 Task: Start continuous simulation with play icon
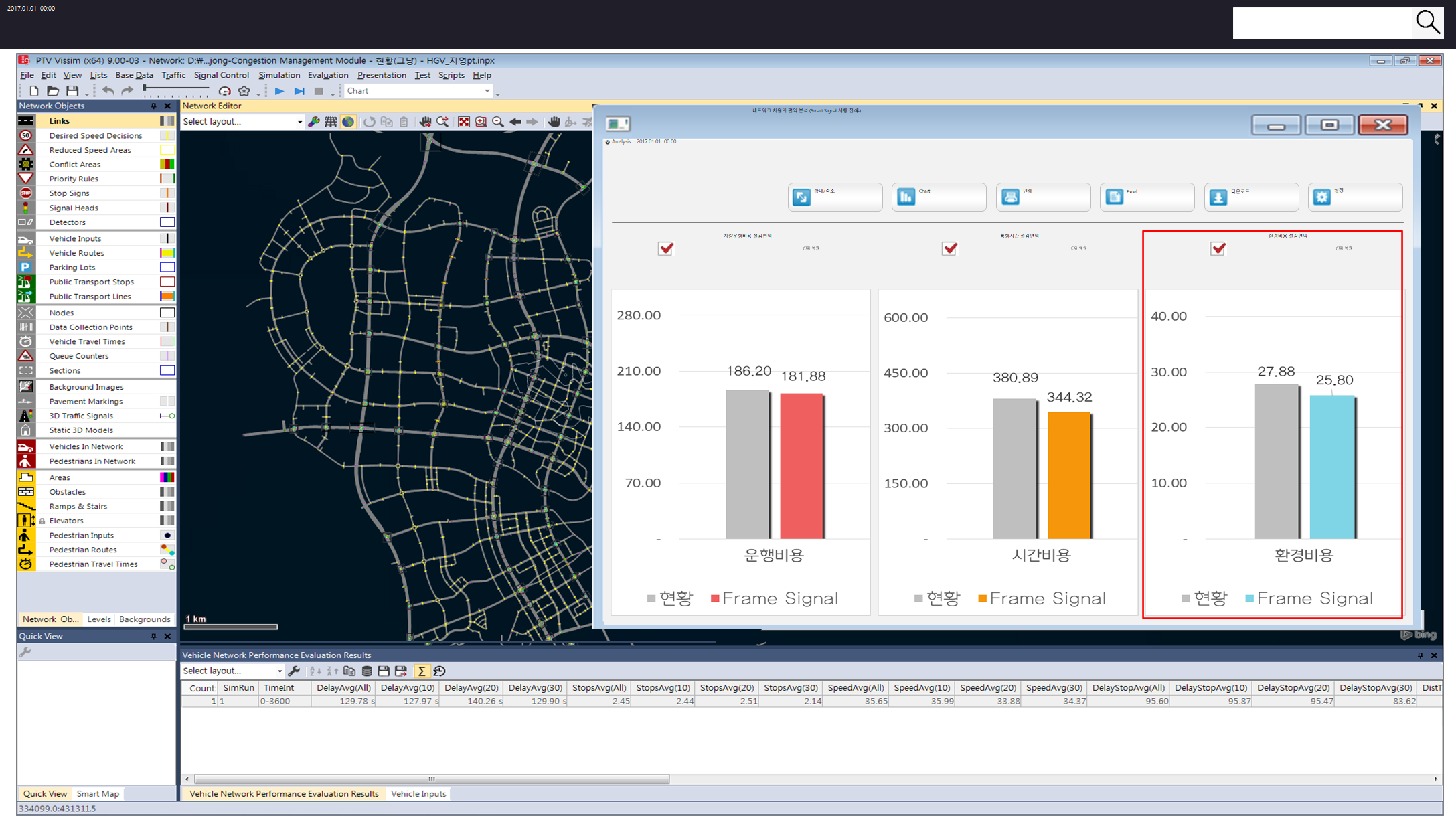[279, 91]
